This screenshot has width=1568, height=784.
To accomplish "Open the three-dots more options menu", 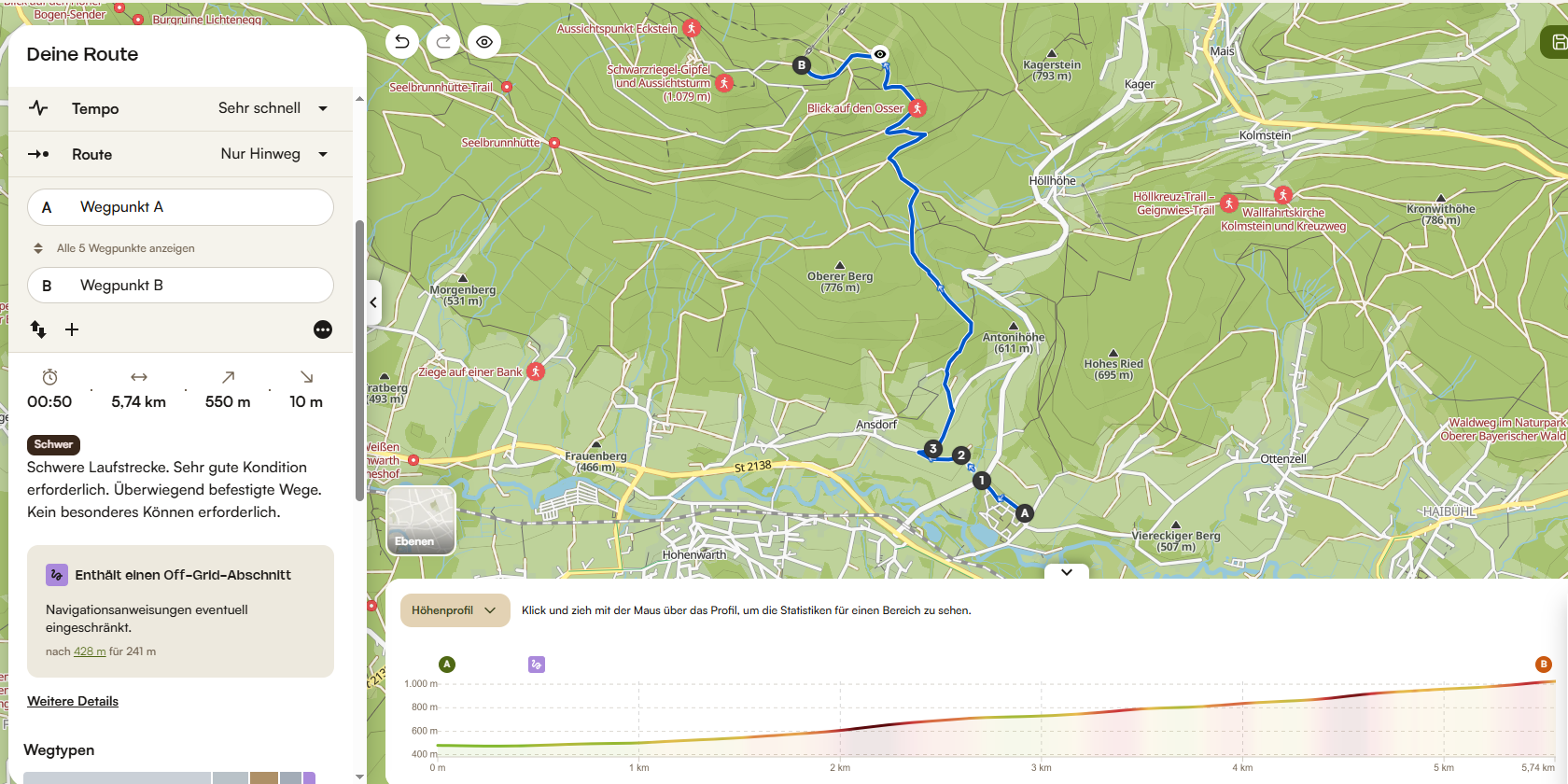I will (323, 329).
